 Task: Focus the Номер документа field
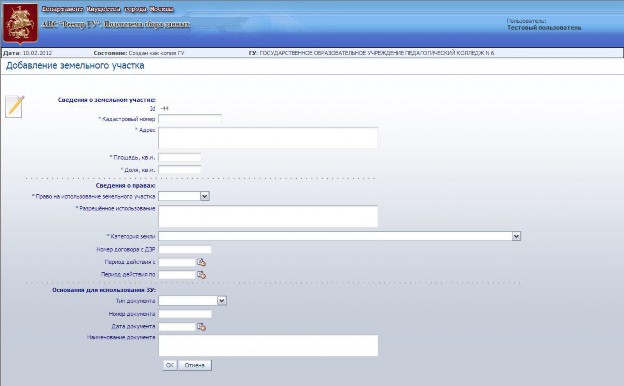point(185,314)
